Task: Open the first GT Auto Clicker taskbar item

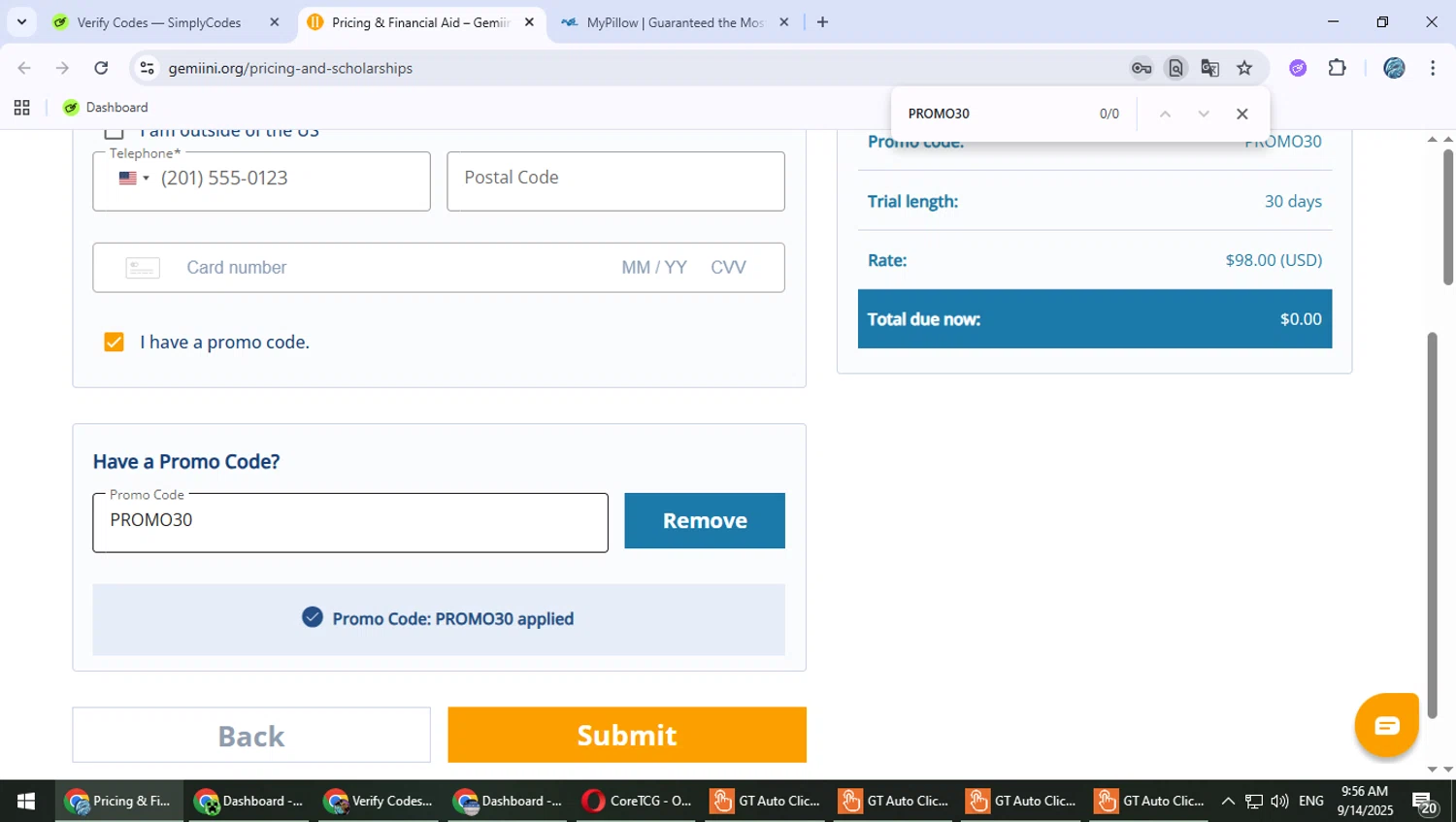Action: click(766, 802)
